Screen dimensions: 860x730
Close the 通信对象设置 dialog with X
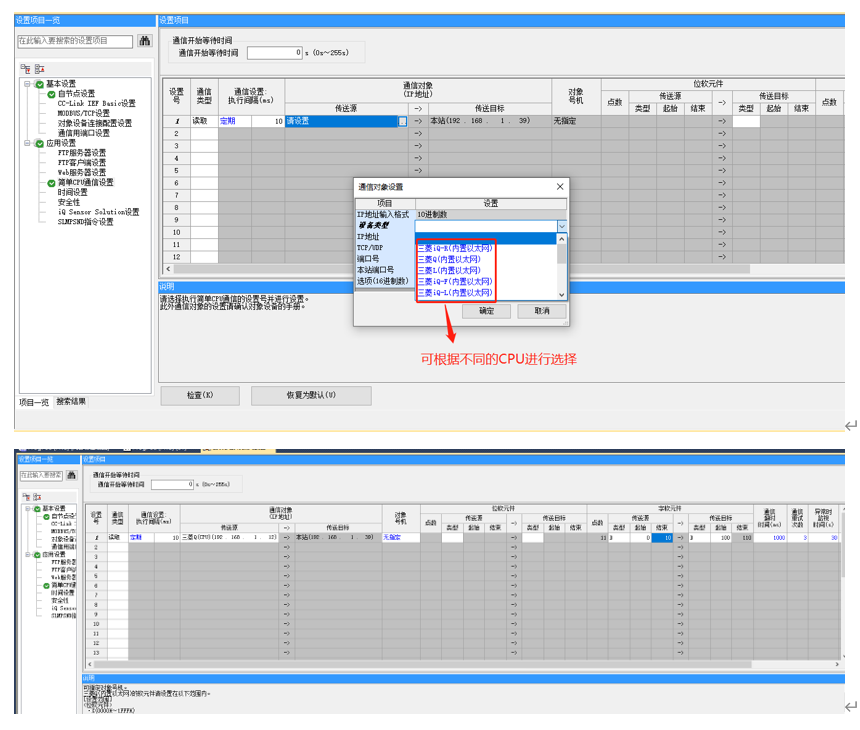560,187
